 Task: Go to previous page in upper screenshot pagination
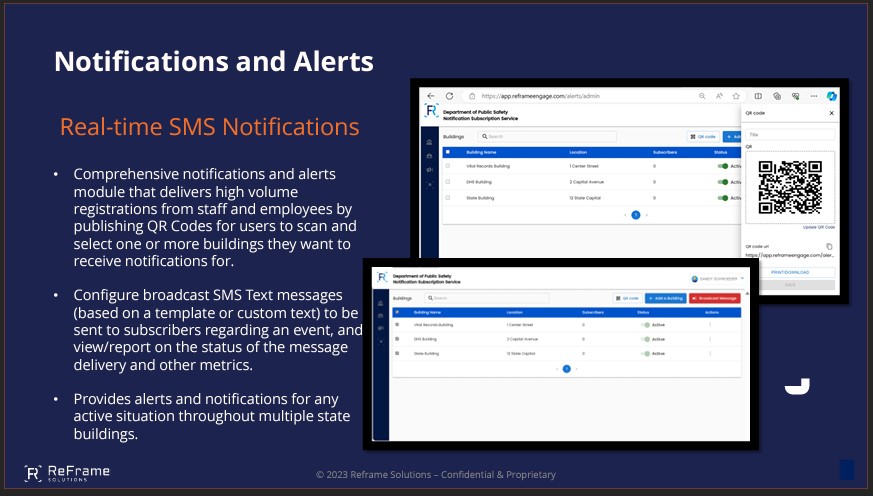point(625,215)
